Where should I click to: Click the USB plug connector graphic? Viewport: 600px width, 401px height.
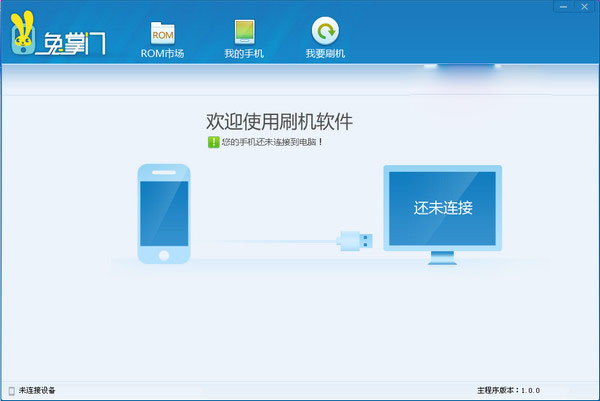click(357, 240)
